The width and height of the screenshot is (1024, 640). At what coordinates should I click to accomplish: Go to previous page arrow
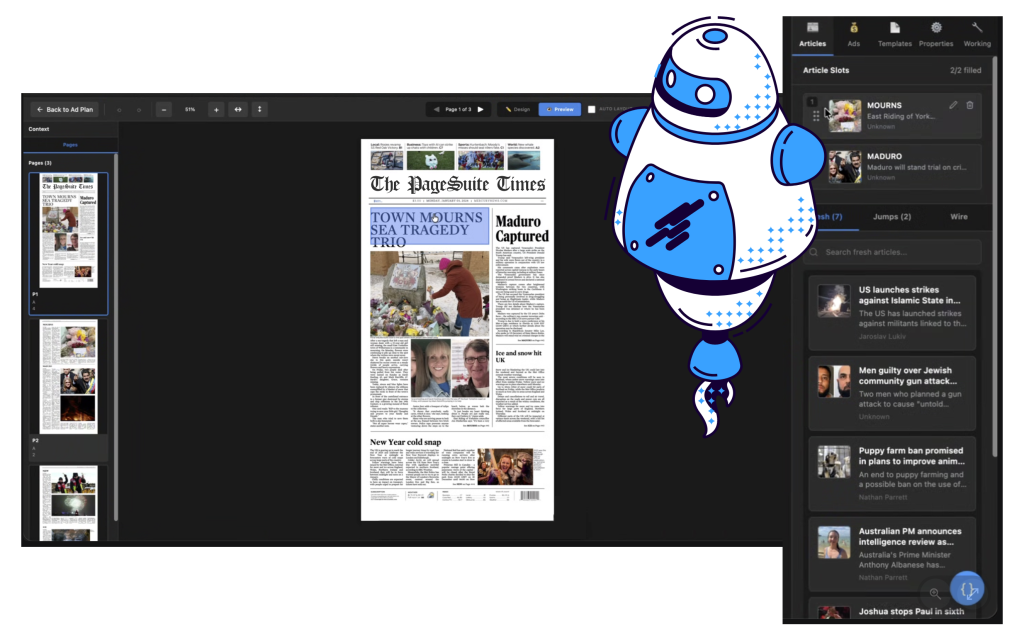click(436, 109)
